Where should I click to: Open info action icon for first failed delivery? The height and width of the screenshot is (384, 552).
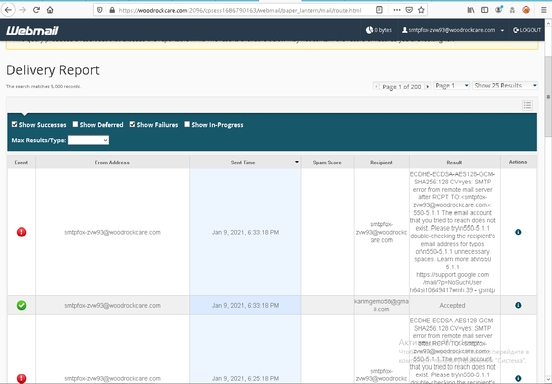(518, 232)
